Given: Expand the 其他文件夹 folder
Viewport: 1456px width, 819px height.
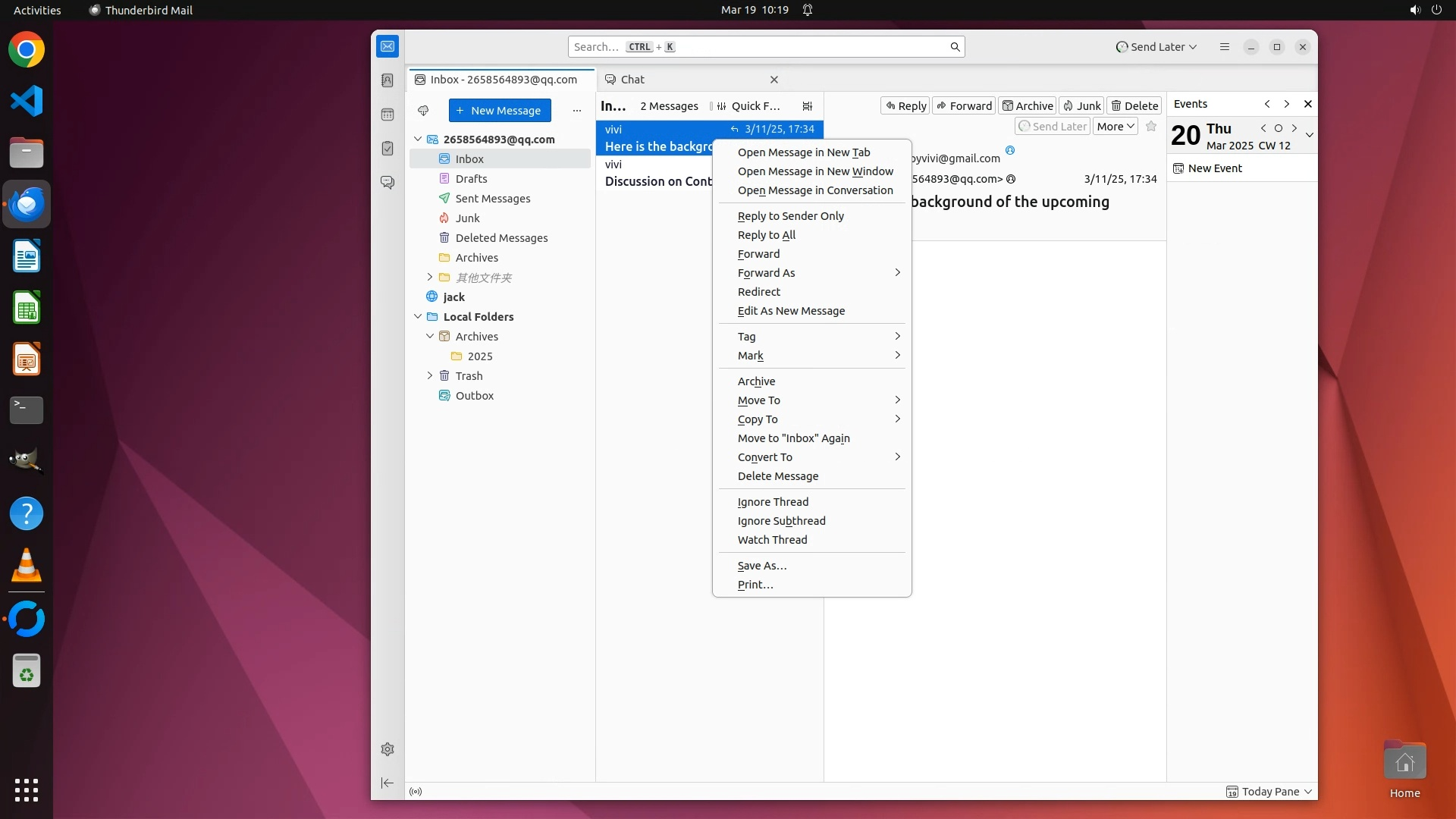Looking at the screenshot, I should tap(430, 278).
